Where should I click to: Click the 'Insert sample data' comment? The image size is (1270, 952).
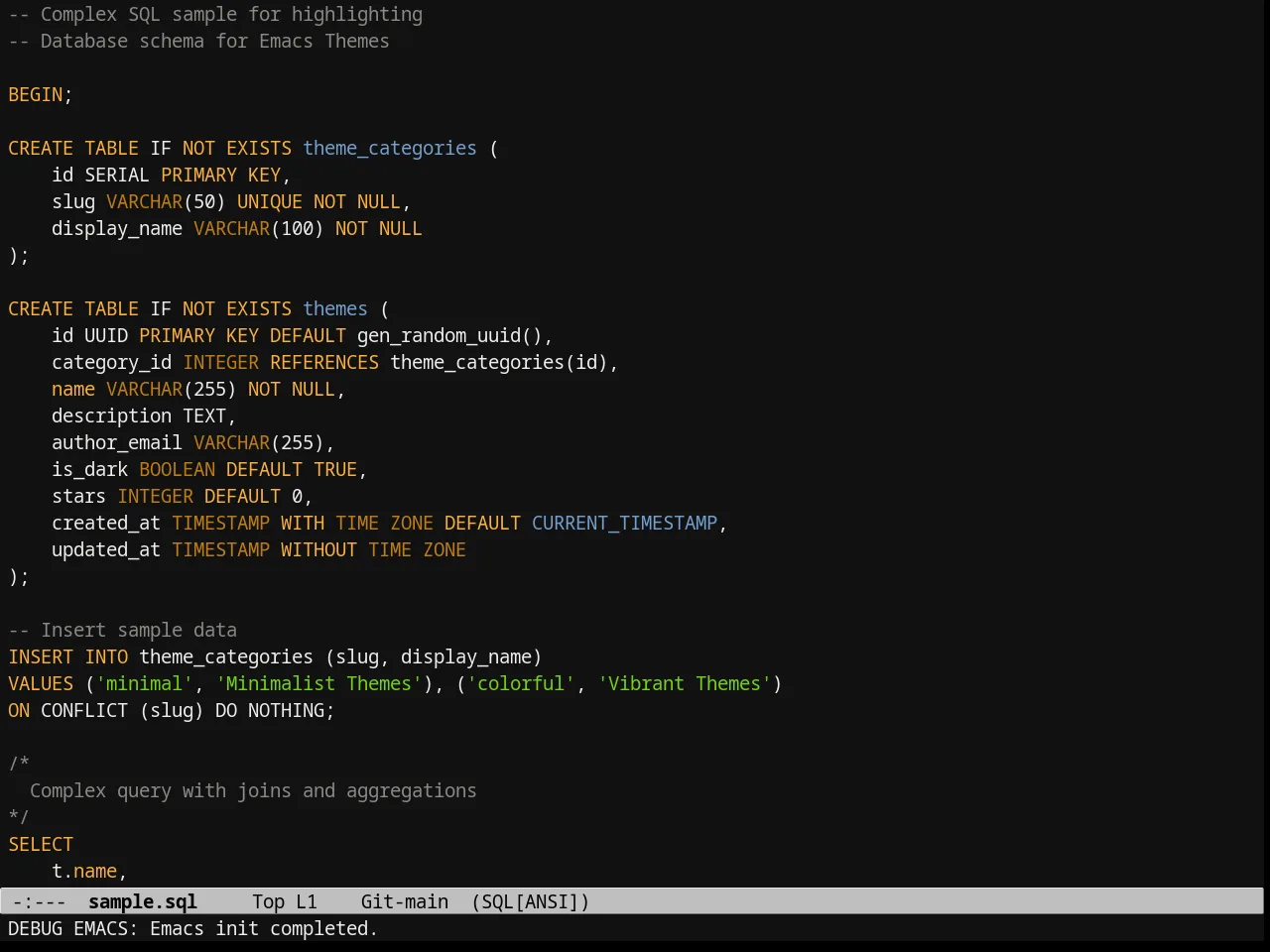pos(139,630)
